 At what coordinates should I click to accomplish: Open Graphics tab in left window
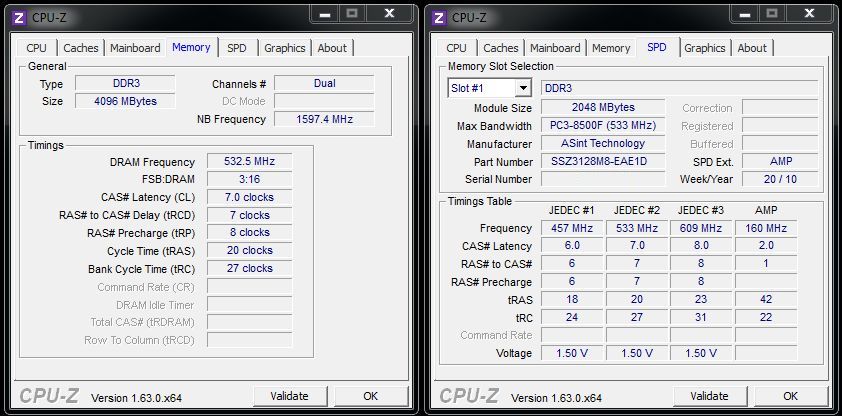click(285, 48)
